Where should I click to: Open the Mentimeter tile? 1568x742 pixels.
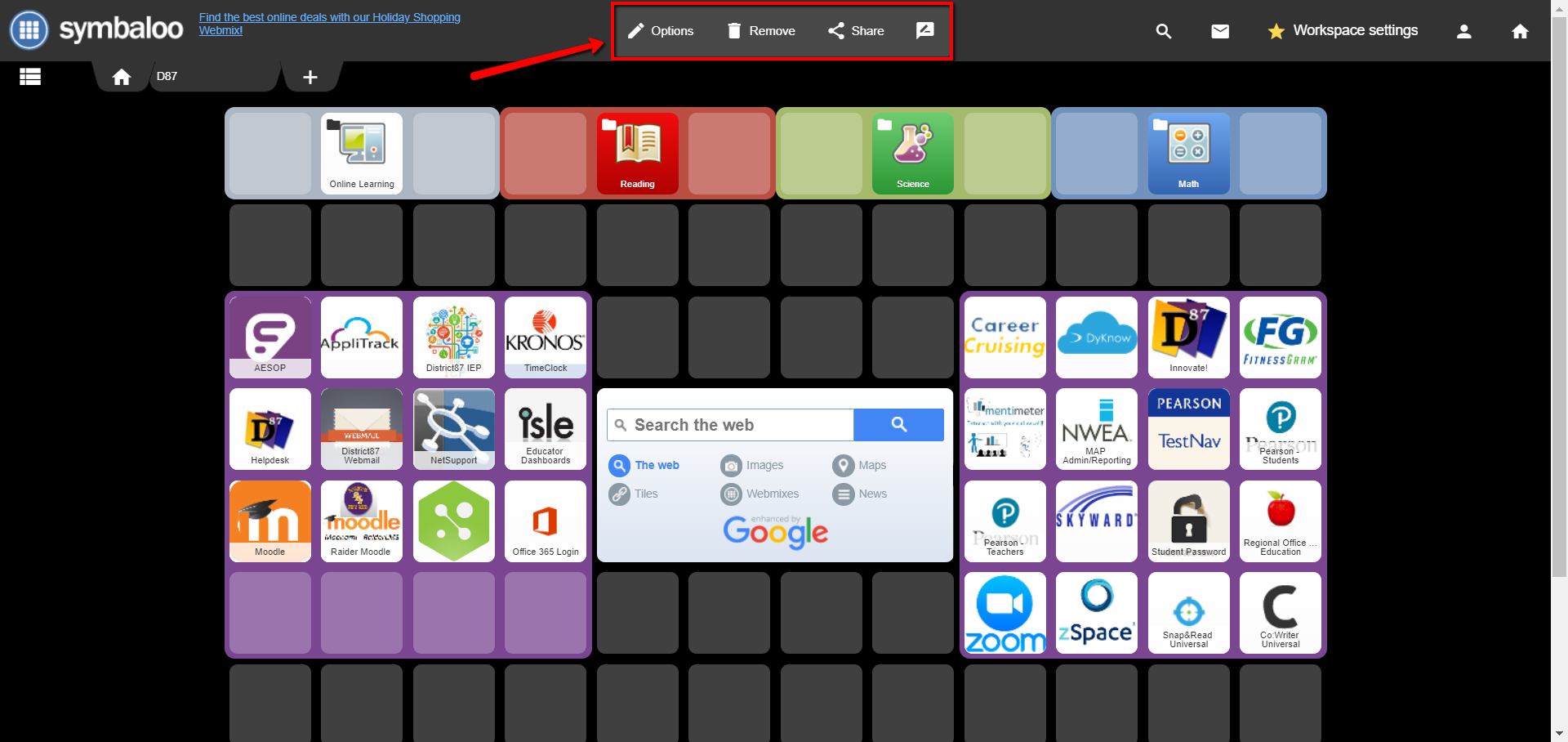(1005, 429)
